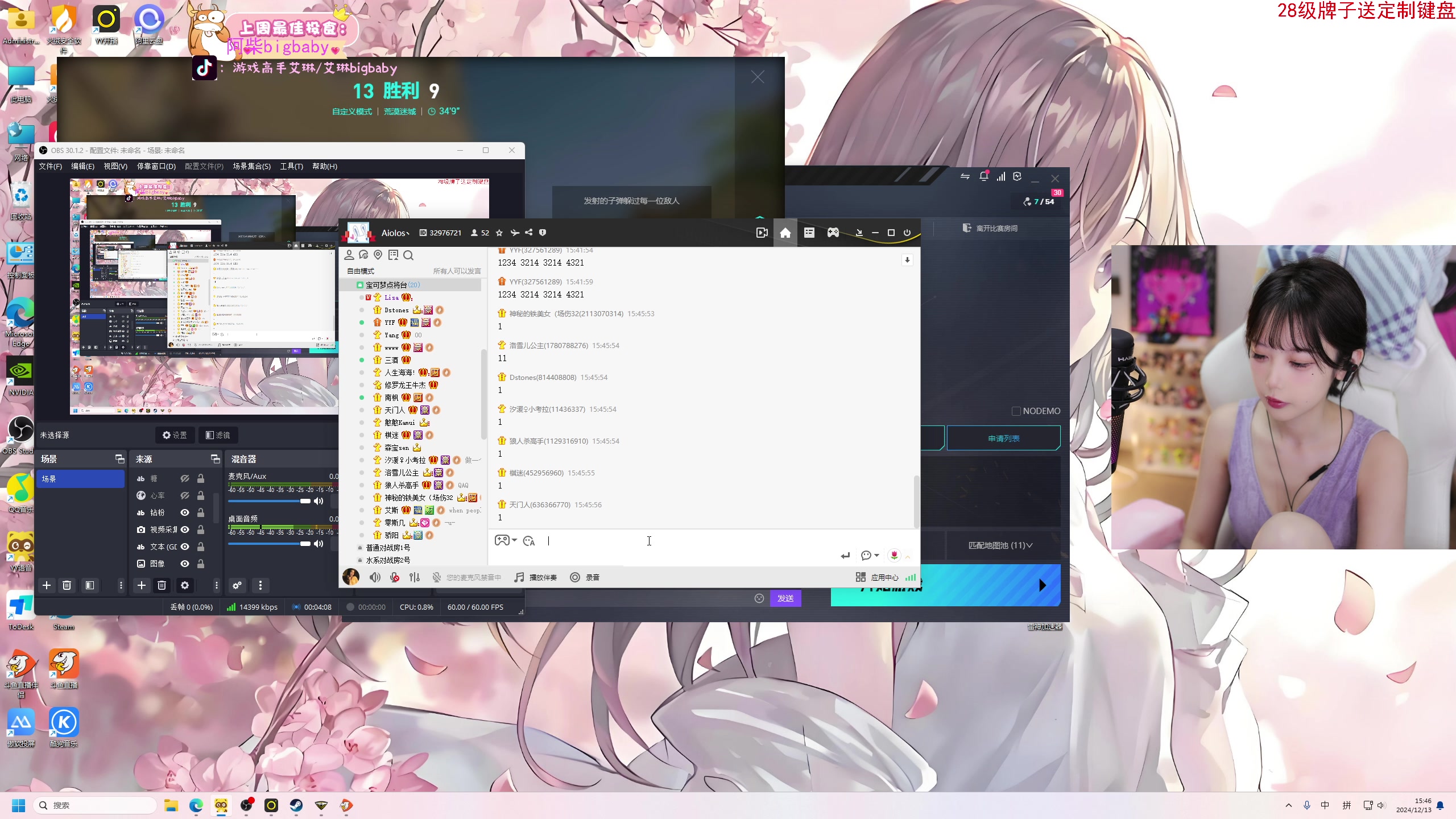Open OBS 文件(F) menu
The image size is (1456, 819).
pyautogui.click(x=50, y=166)
